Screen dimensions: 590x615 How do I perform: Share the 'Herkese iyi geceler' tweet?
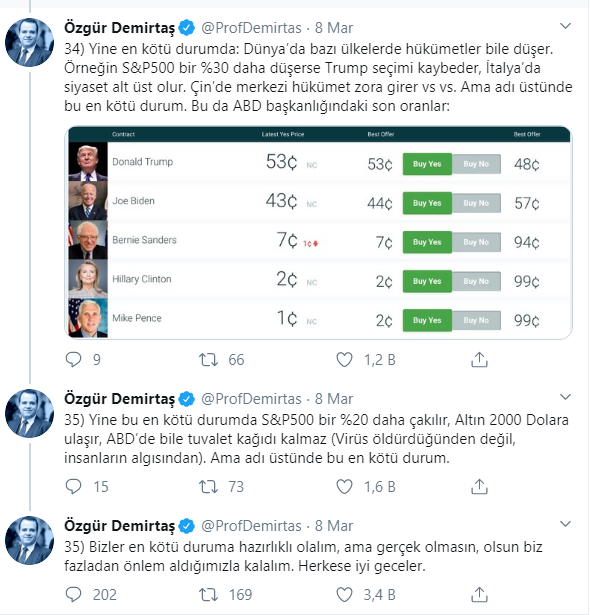(479, 595)
